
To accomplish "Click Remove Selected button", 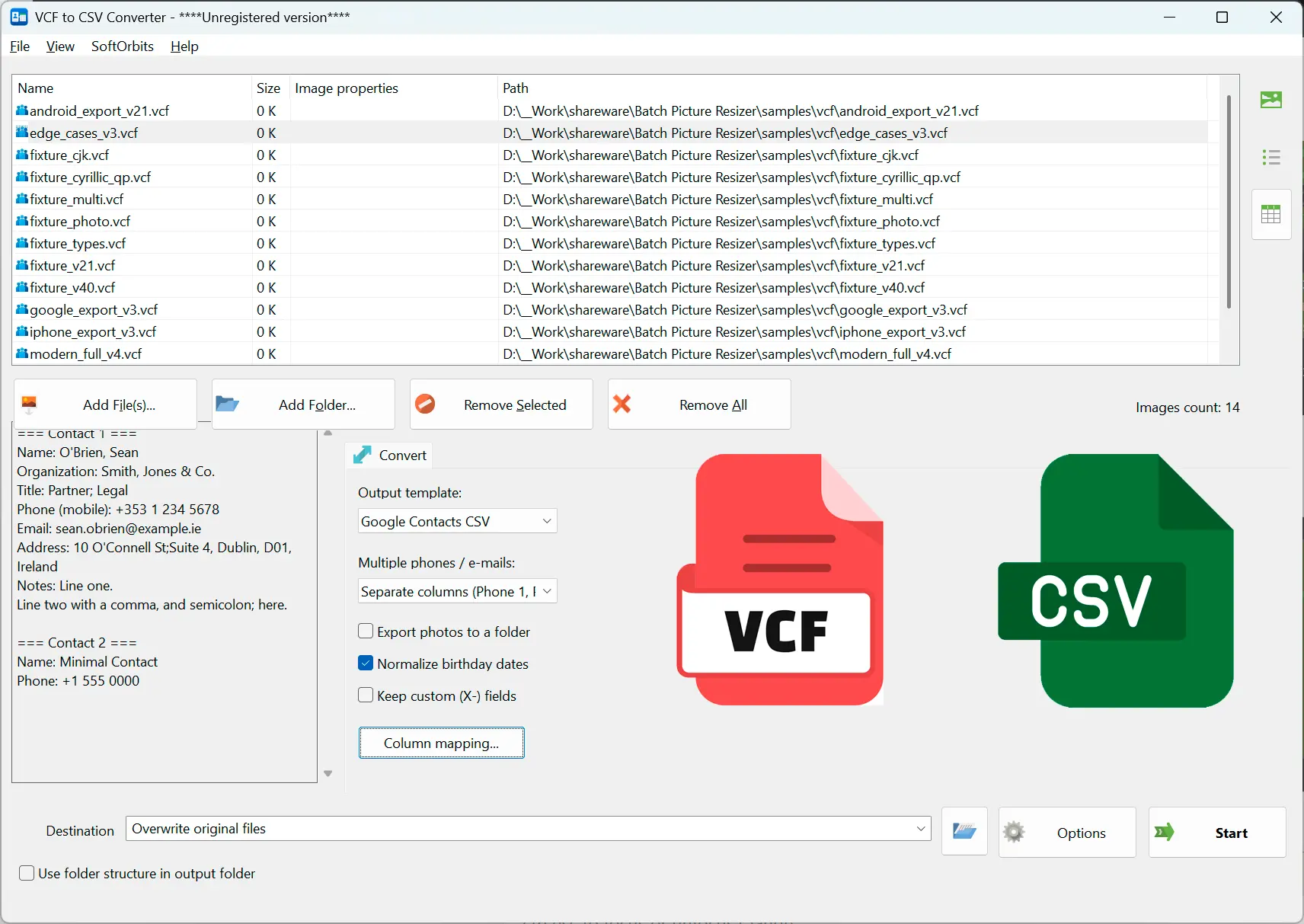I will pyautogui.click(x=501, y=404).
